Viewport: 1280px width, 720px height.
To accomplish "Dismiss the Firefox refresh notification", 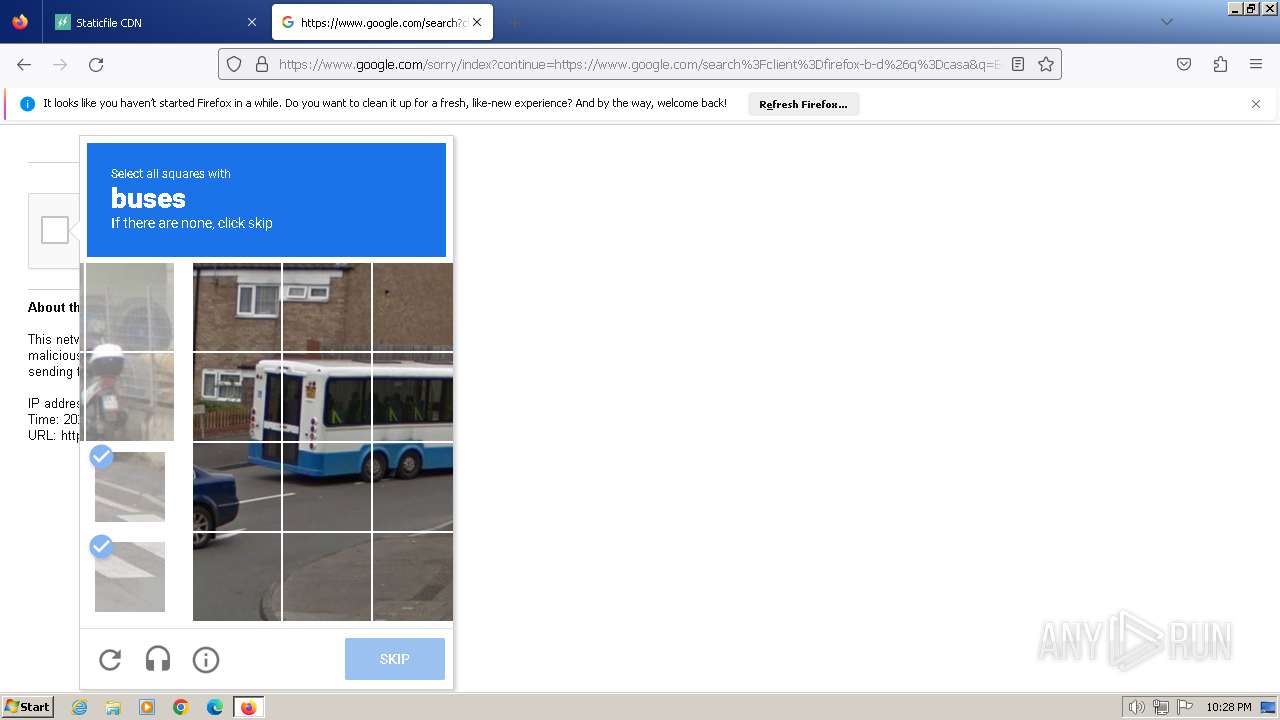I will click(1256, 104).
